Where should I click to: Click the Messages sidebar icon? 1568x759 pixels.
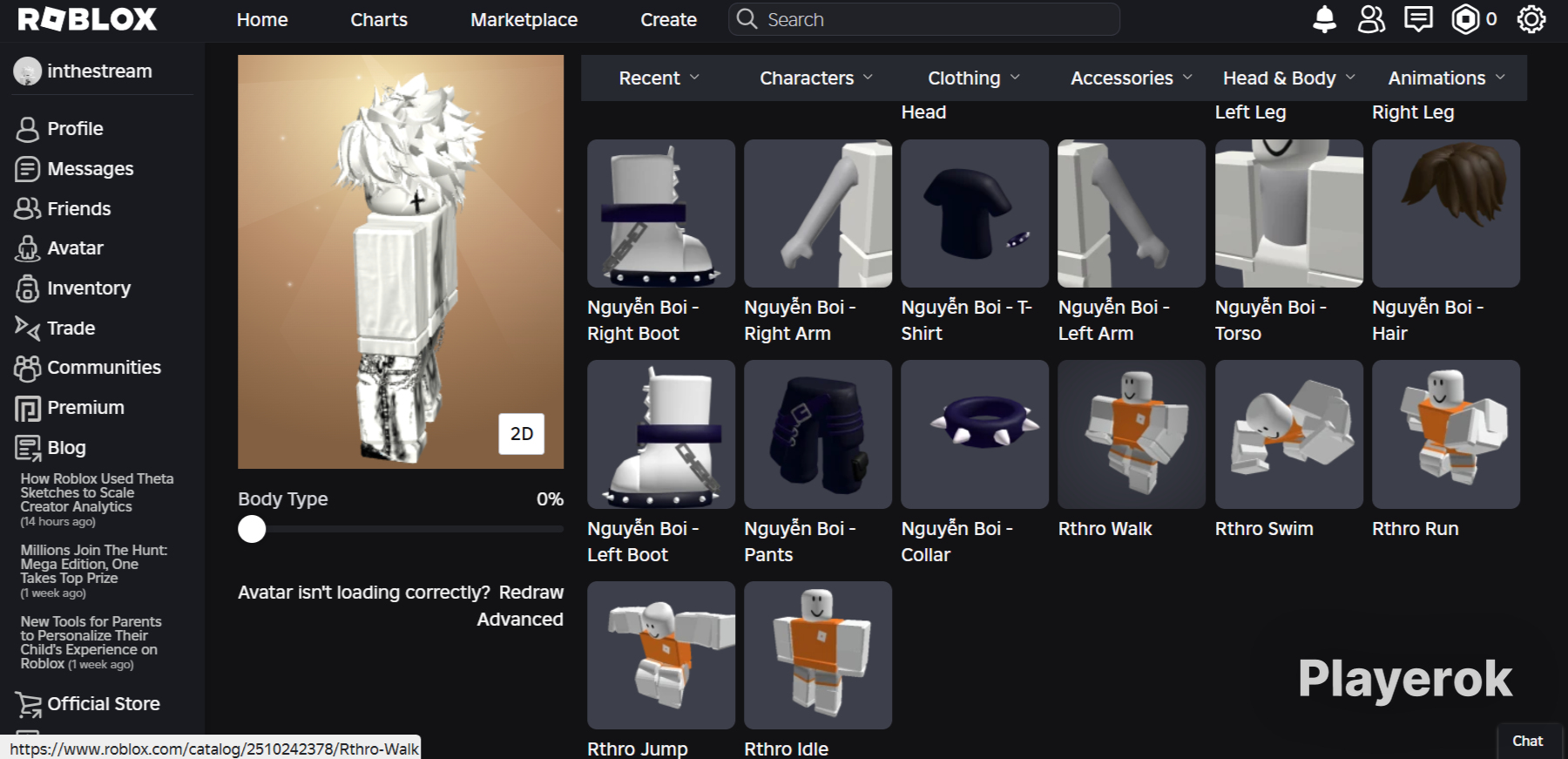(28, 169)
